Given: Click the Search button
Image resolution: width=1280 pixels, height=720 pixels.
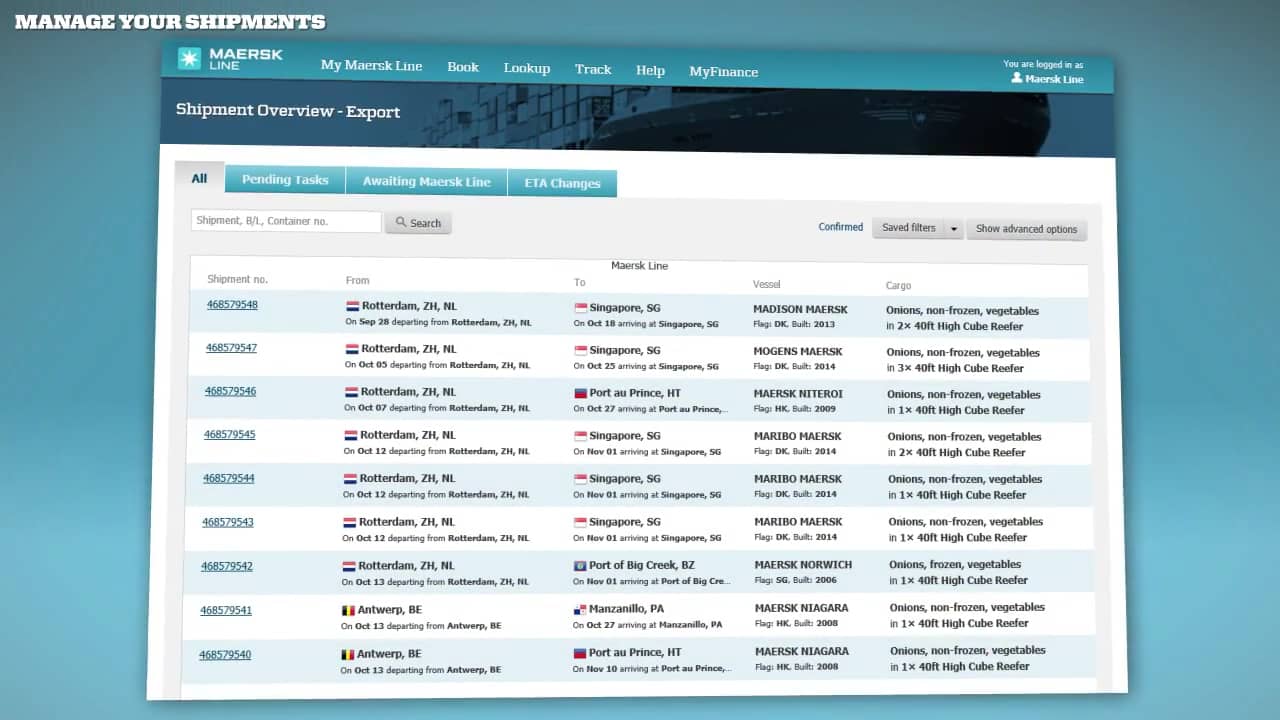Looking at the screenshot, I should [x=418, y=223].
